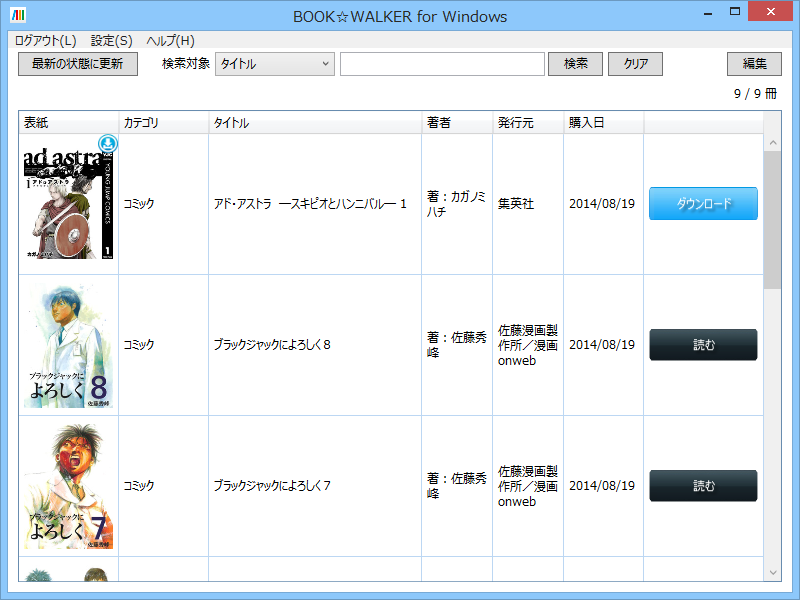This screenshot has height=600, width=800.
Task: Maximize the BOOK☆WALKER window
Action: (735, 12)
